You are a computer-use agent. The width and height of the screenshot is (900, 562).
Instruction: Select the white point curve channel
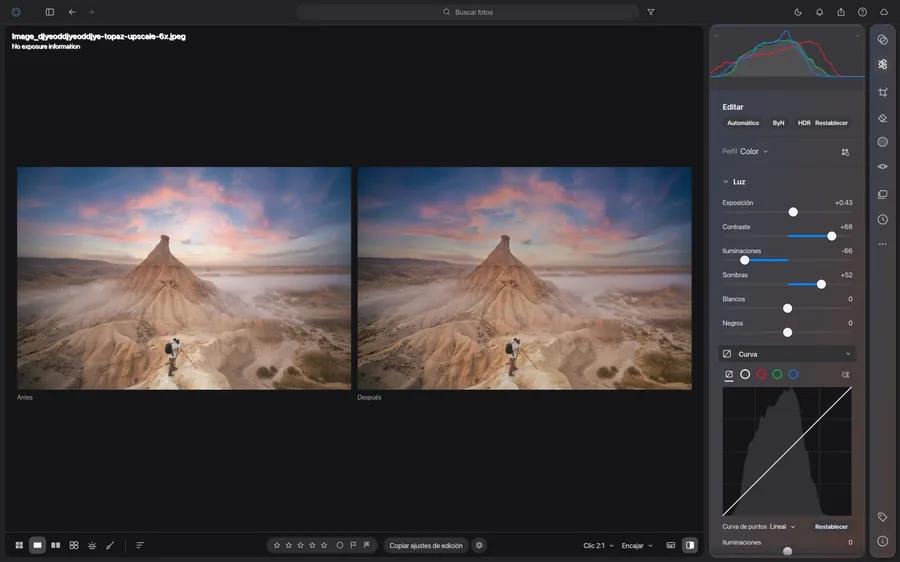(745, 374)
